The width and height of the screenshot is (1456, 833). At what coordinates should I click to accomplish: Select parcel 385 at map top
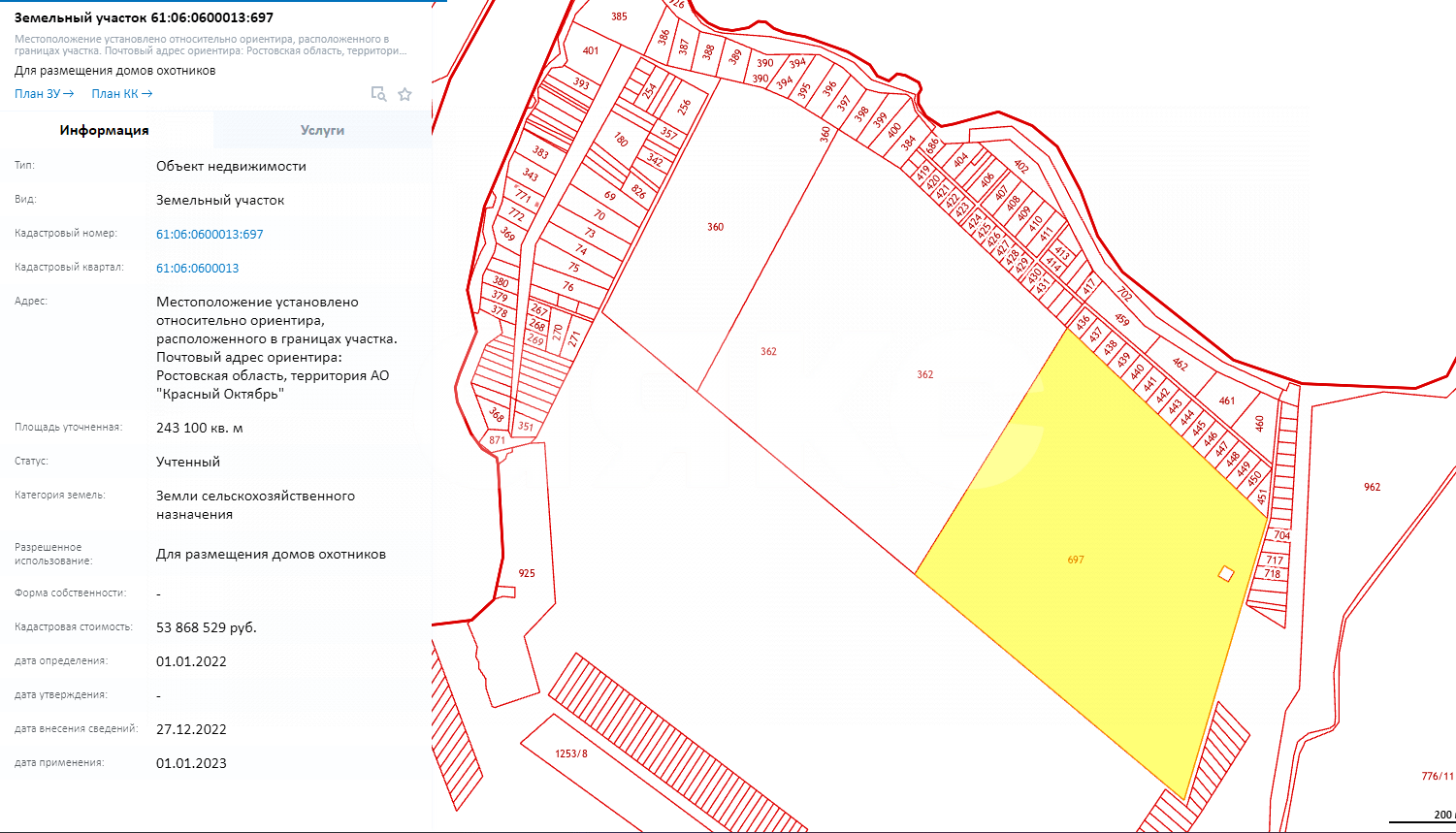[620, 16]
